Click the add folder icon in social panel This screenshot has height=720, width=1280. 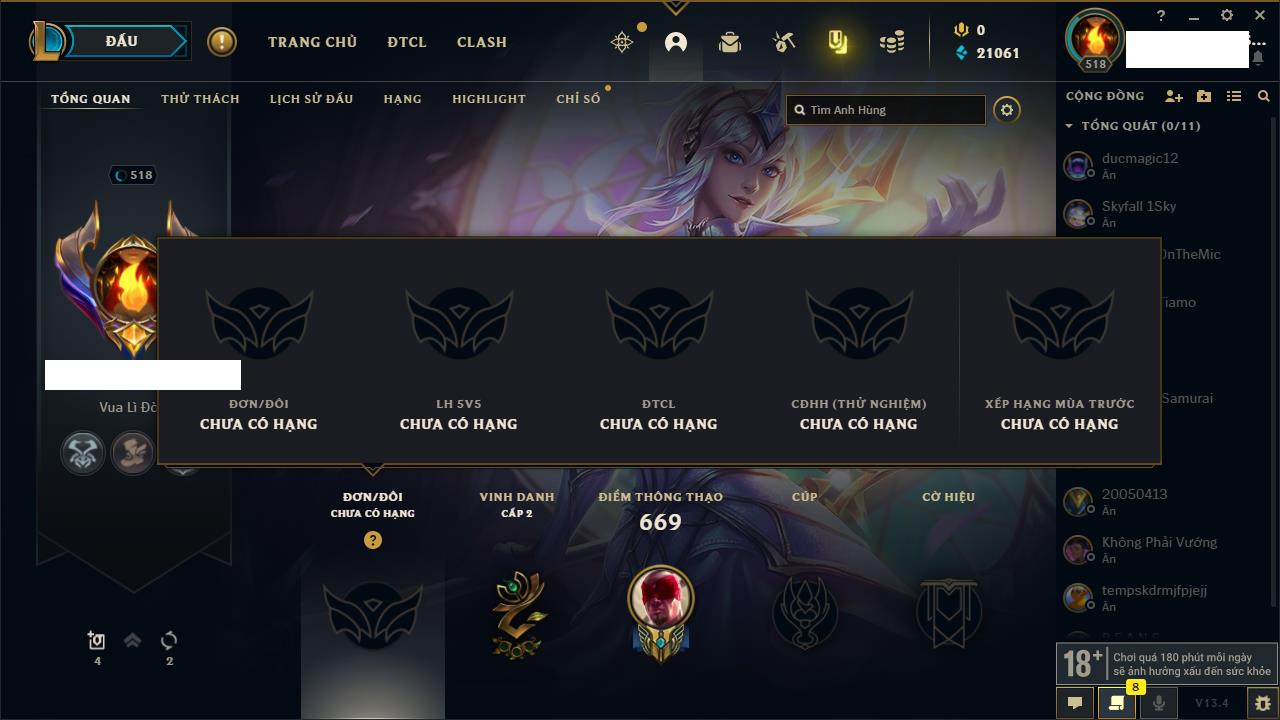(x=1204, y=96)
